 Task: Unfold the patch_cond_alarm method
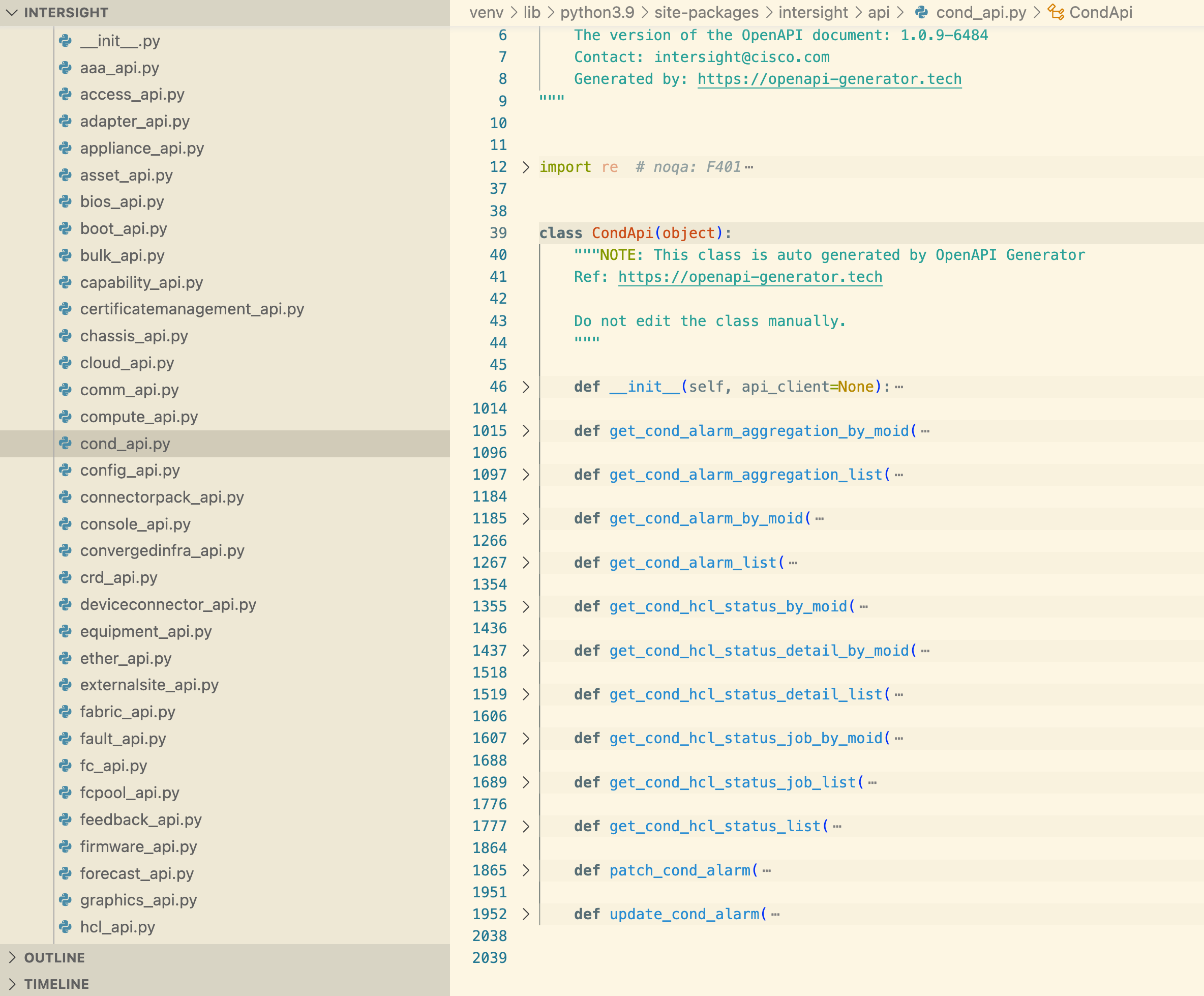526,870
